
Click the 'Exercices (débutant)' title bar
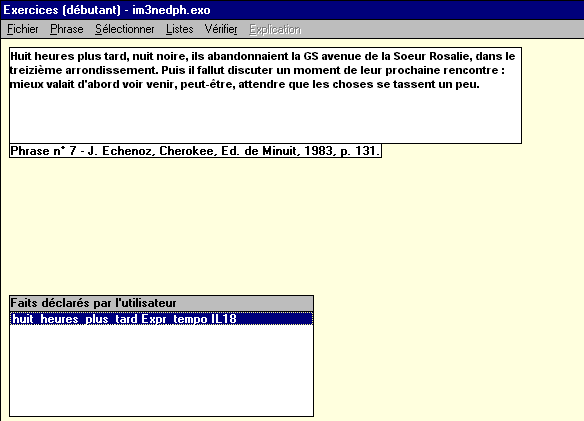292,10
